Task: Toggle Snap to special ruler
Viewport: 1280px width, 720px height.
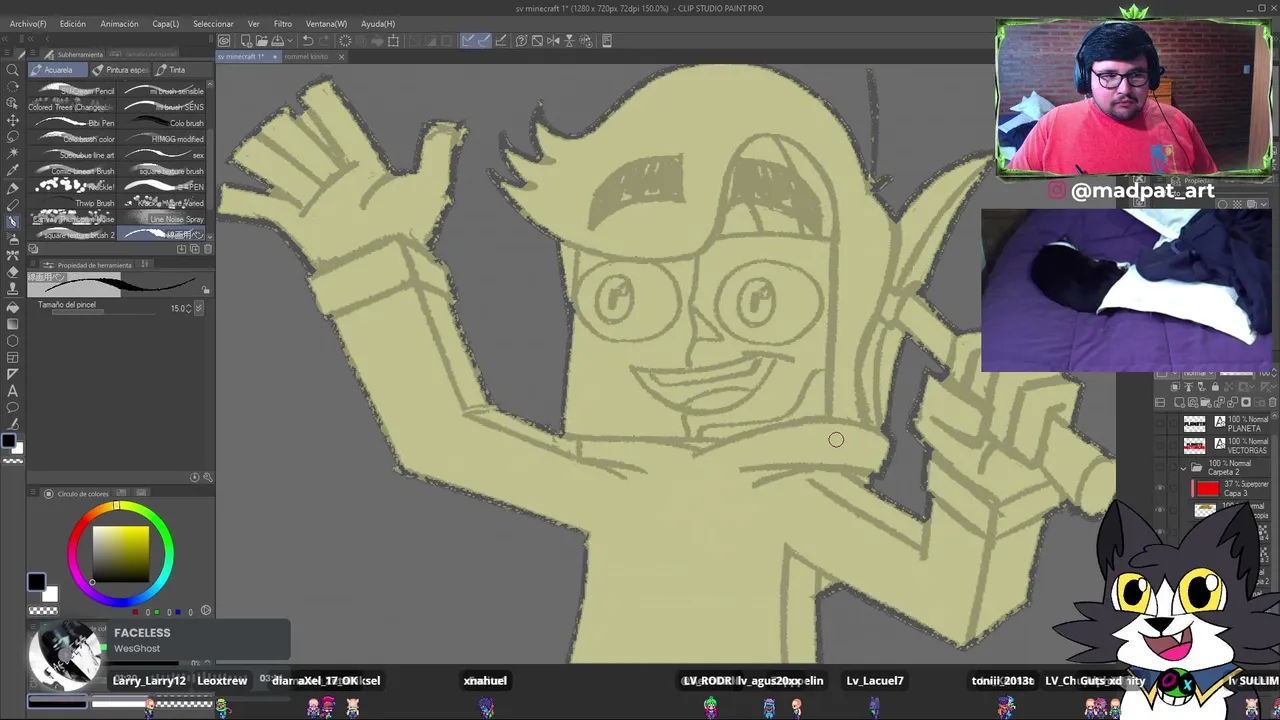Action: 484,41
